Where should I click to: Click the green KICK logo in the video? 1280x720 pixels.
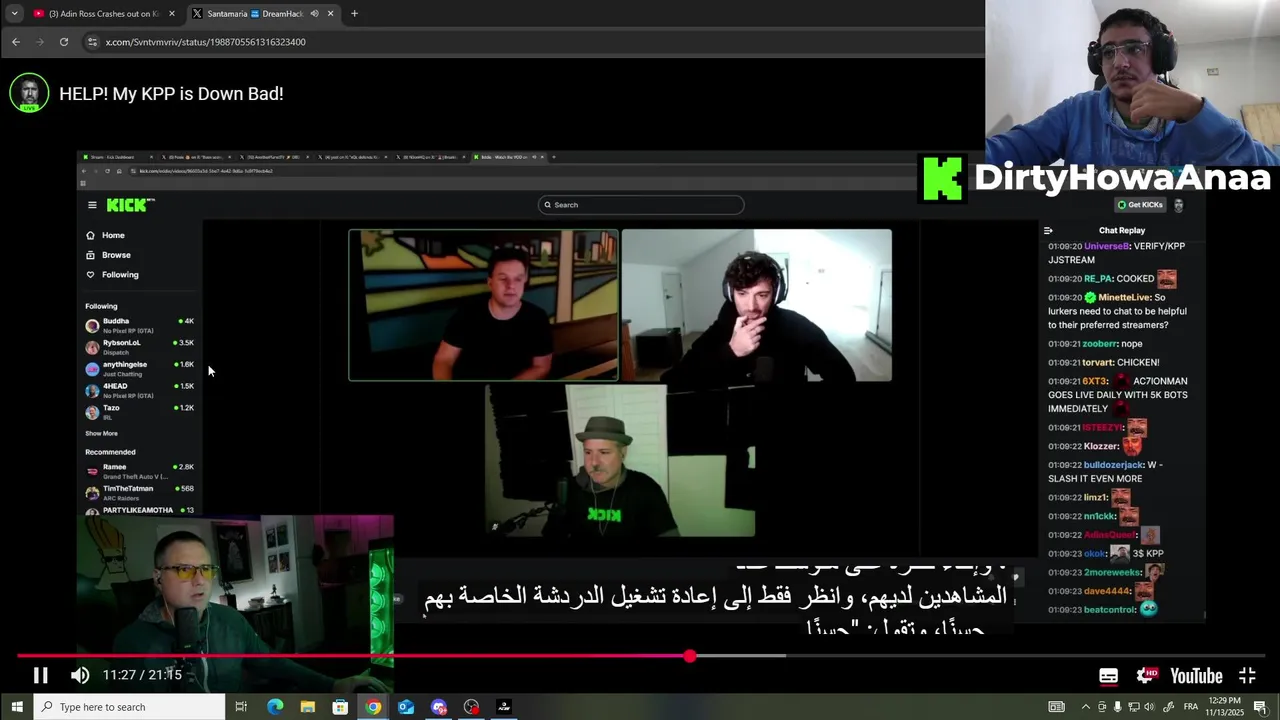[130, 205]
